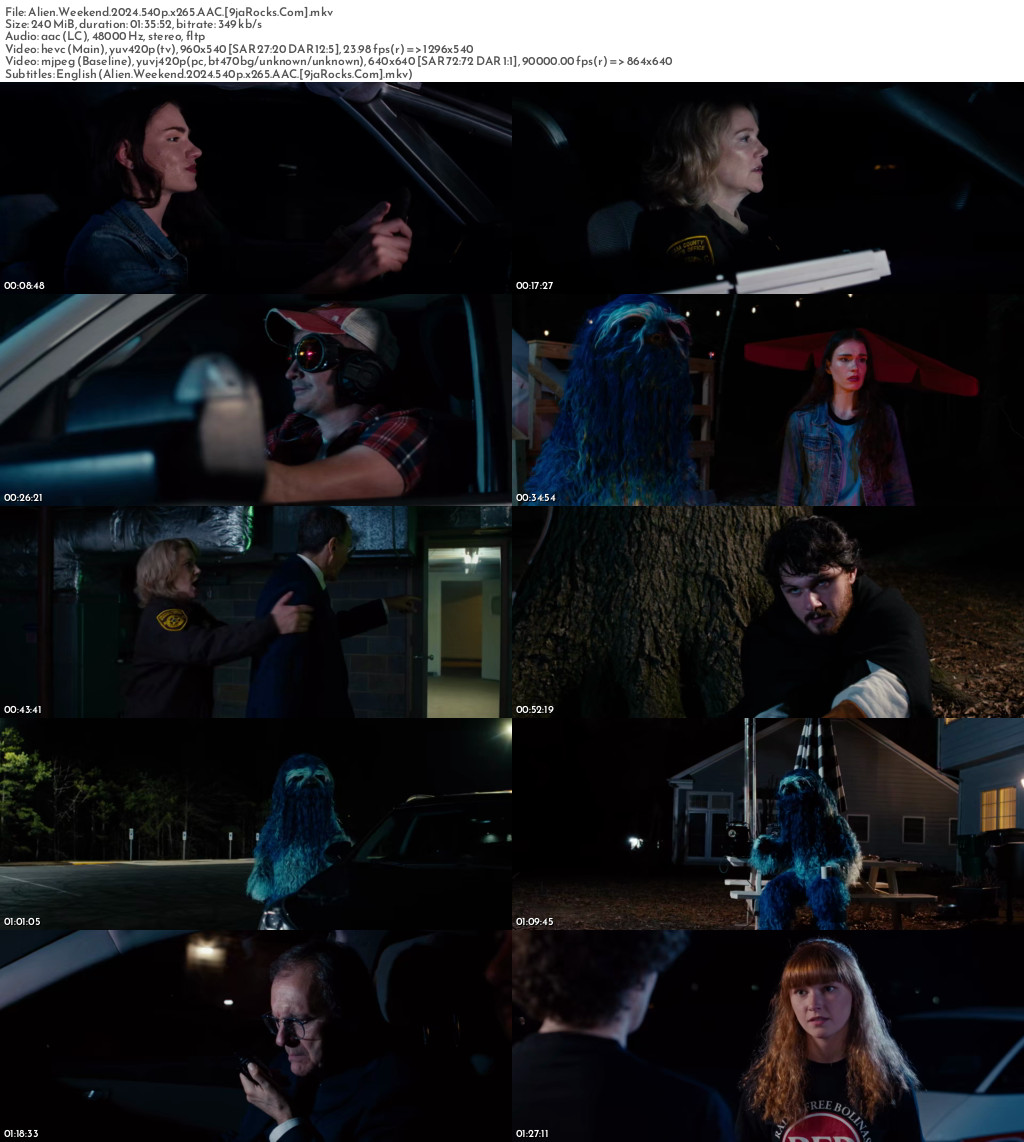
Task: Select the blue creature sitting outside the house
Action: (x=768, y=824)
